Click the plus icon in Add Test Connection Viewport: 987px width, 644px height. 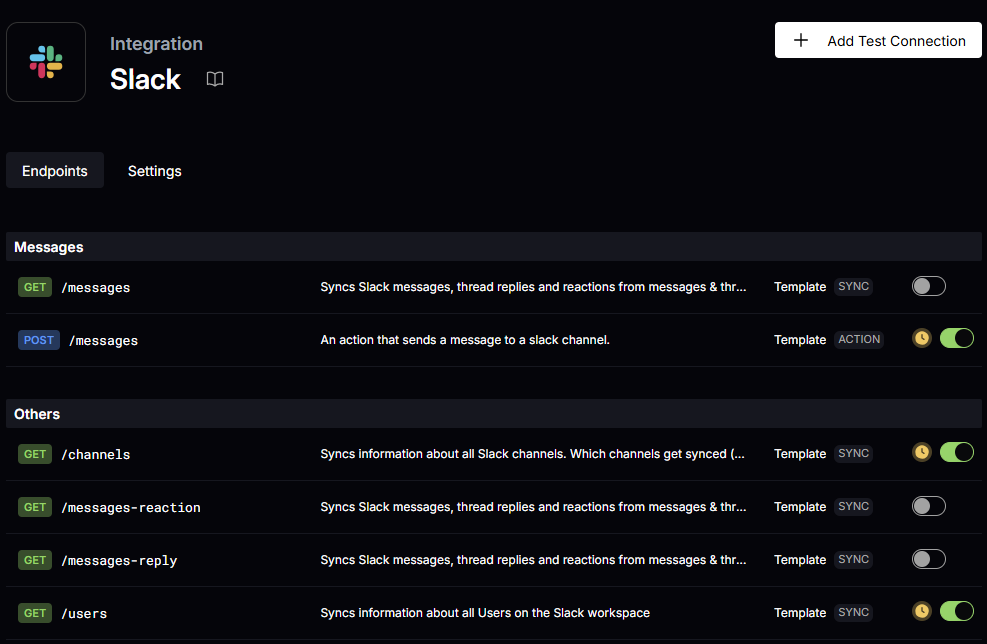pyautogui.click(x=801, y=41)
